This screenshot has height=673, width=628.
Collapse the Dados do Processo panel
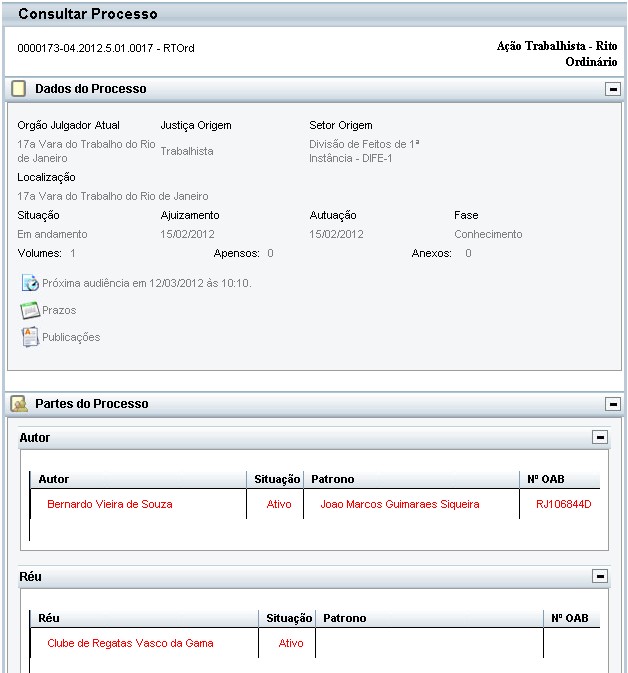pos(612,89)
